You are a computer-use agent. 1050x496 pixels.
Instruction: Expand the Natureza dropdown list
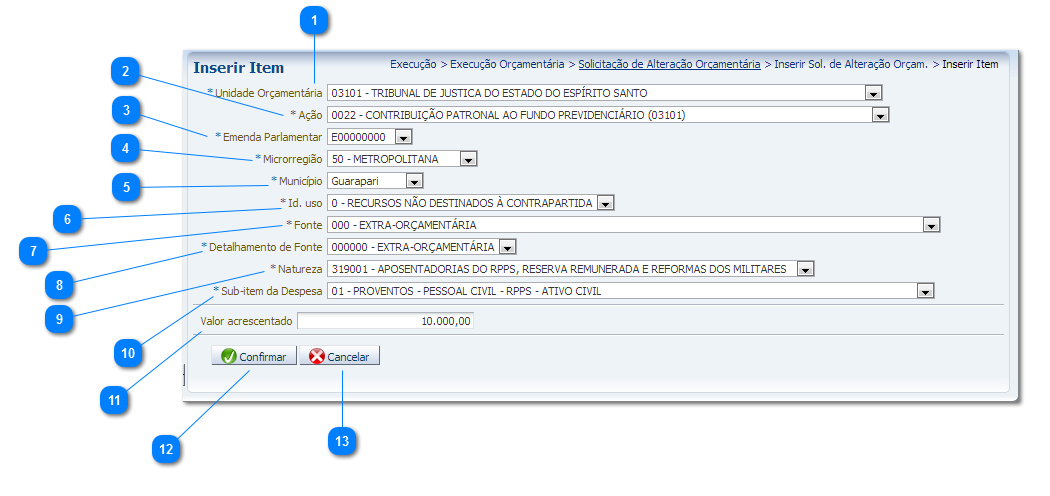point(805,269)
